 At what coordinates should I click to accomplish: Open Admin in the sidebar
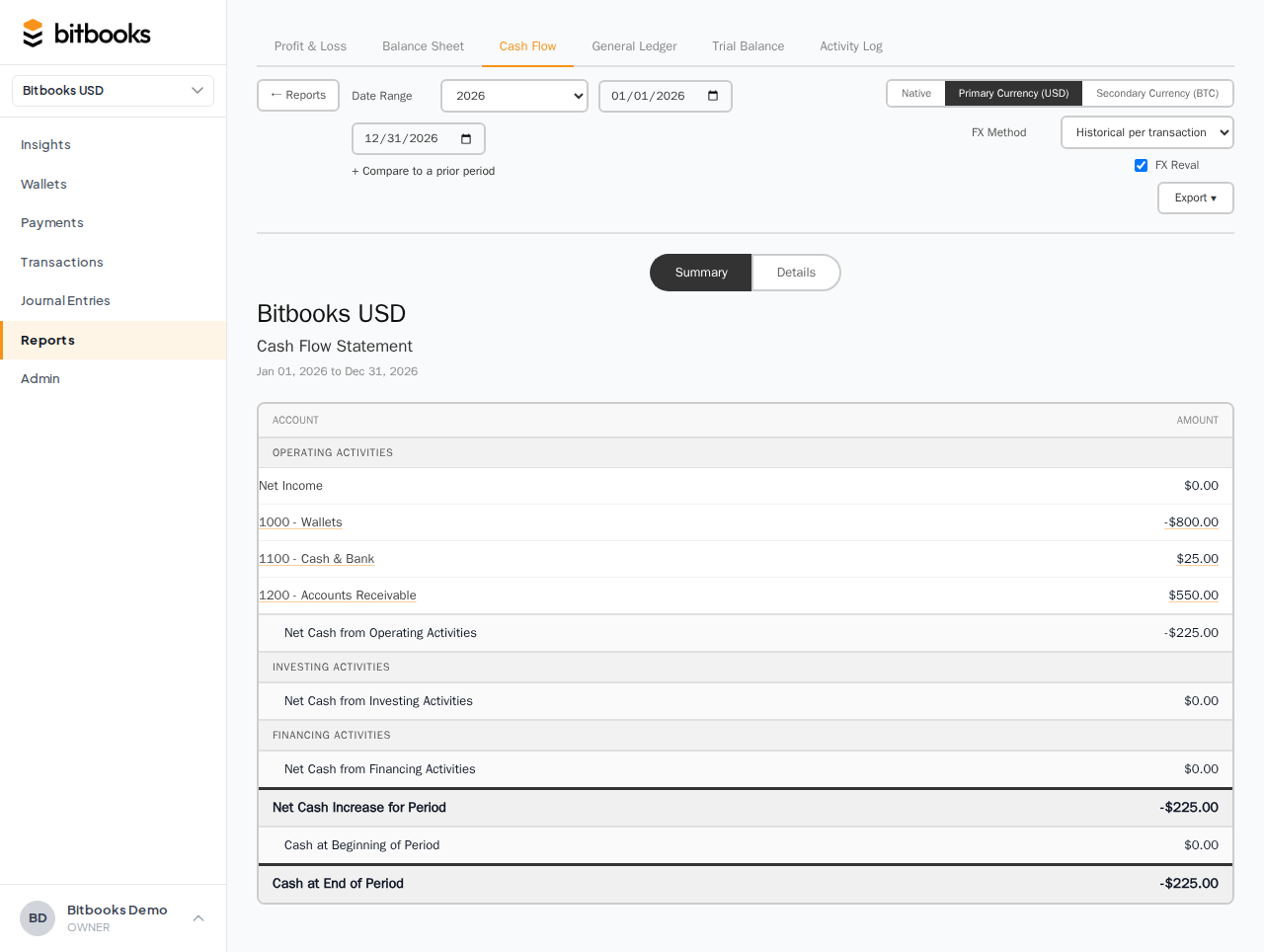114,379
